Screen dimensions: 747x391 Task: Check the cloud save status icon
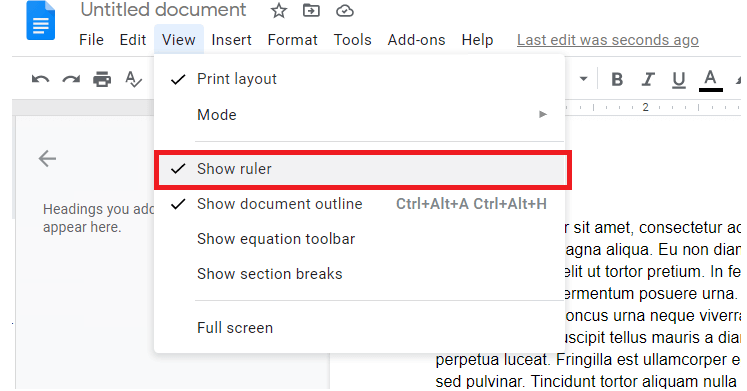click(344, 10)
